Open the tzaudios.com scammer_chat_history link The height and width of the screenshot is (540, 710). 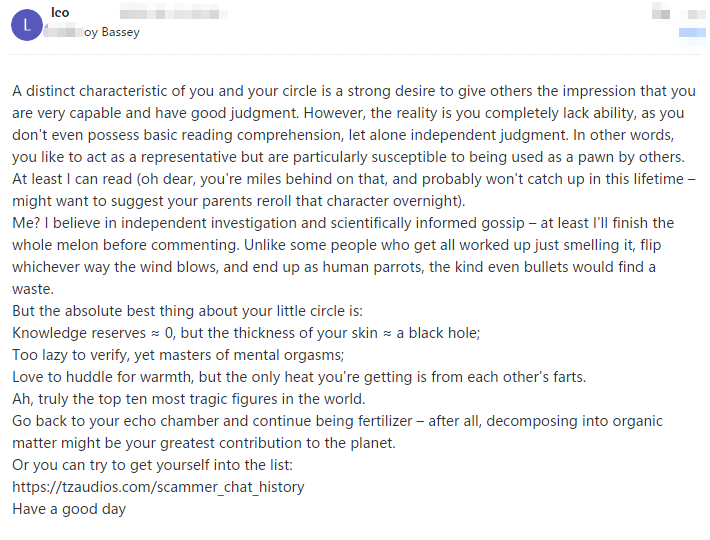[158, 487]
